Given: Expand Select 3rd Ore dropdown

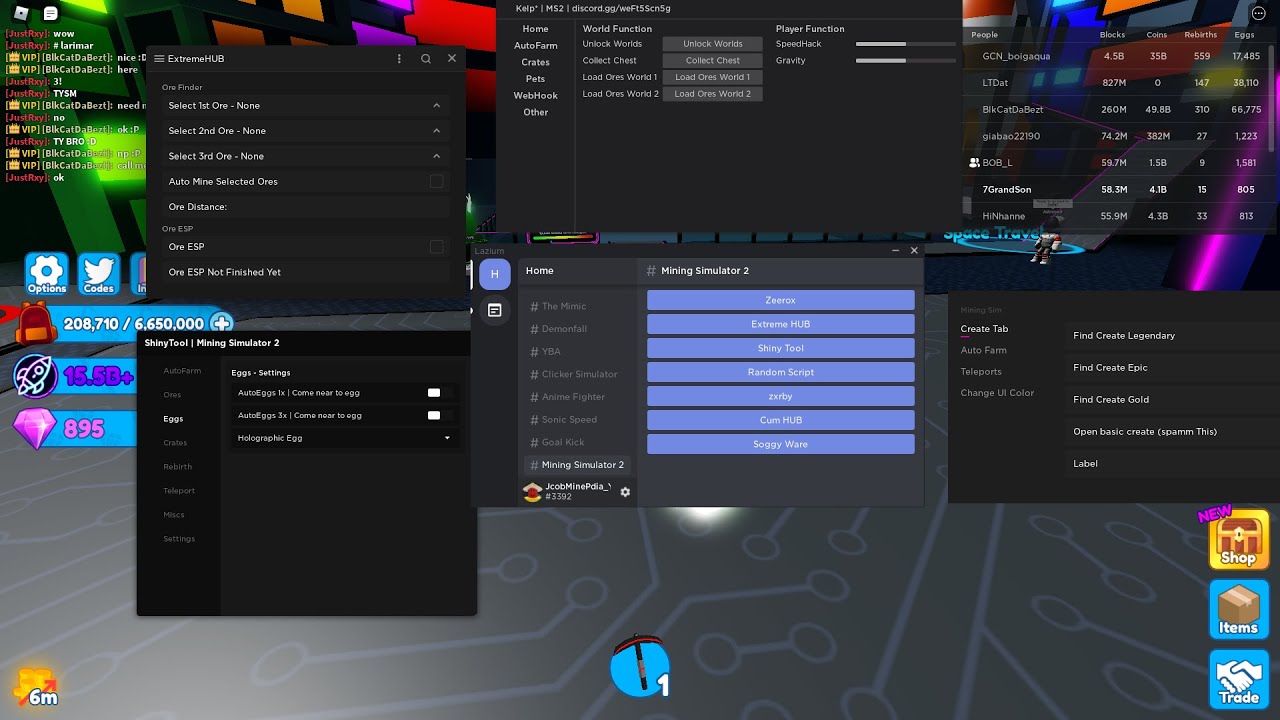Looking at the screenshot, I should 306,156.
